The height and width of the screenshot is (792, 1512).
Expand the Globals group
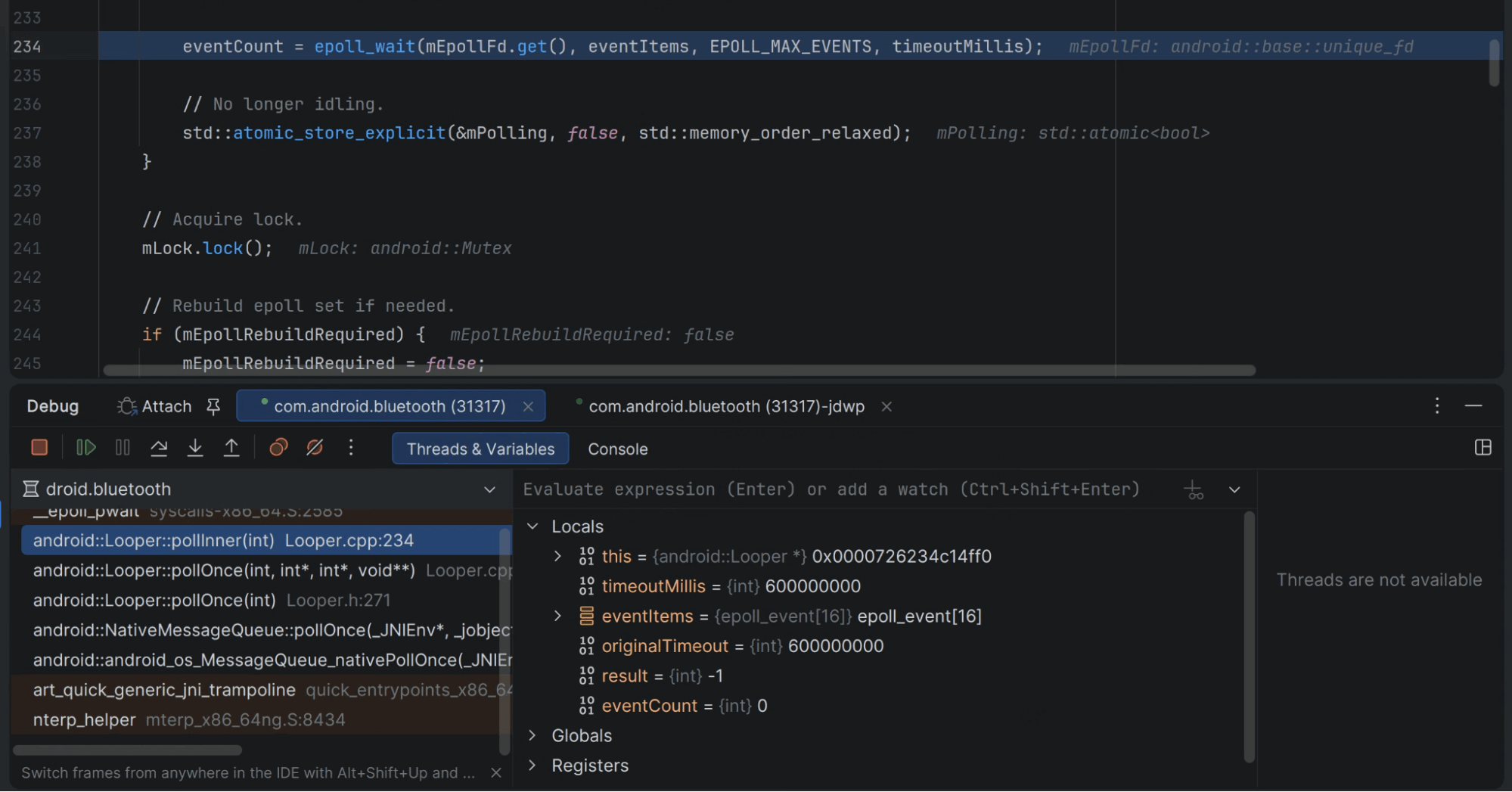532,735
